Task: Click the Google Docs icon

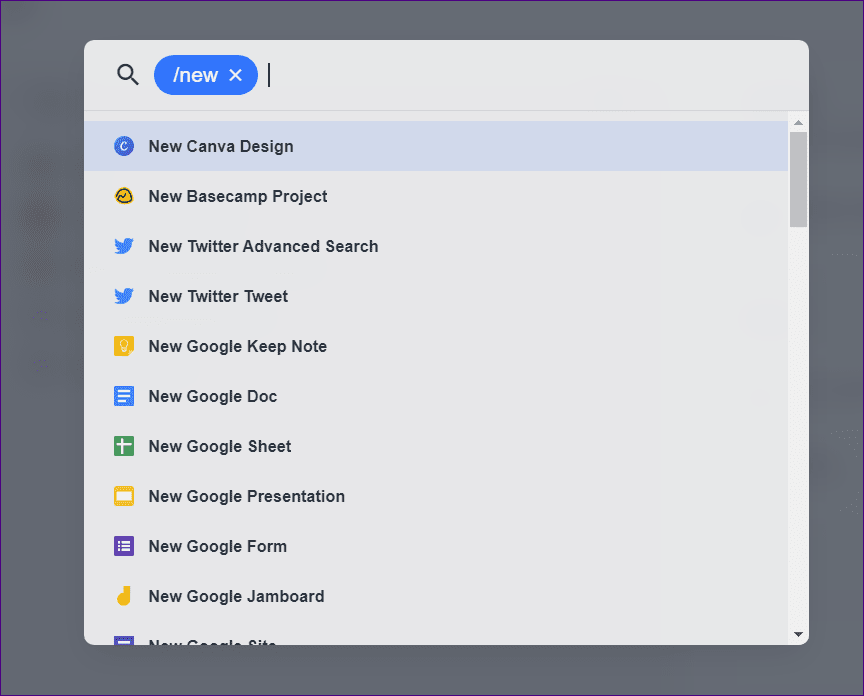Action: click(x=124, y=396)
